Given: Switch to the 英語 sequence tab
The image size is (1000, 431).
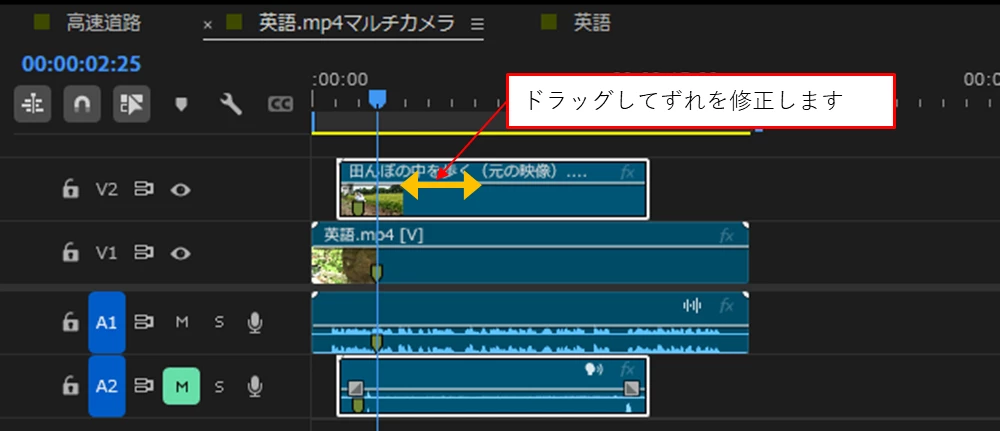Looking at the screenshot, I should click(592, 23).
